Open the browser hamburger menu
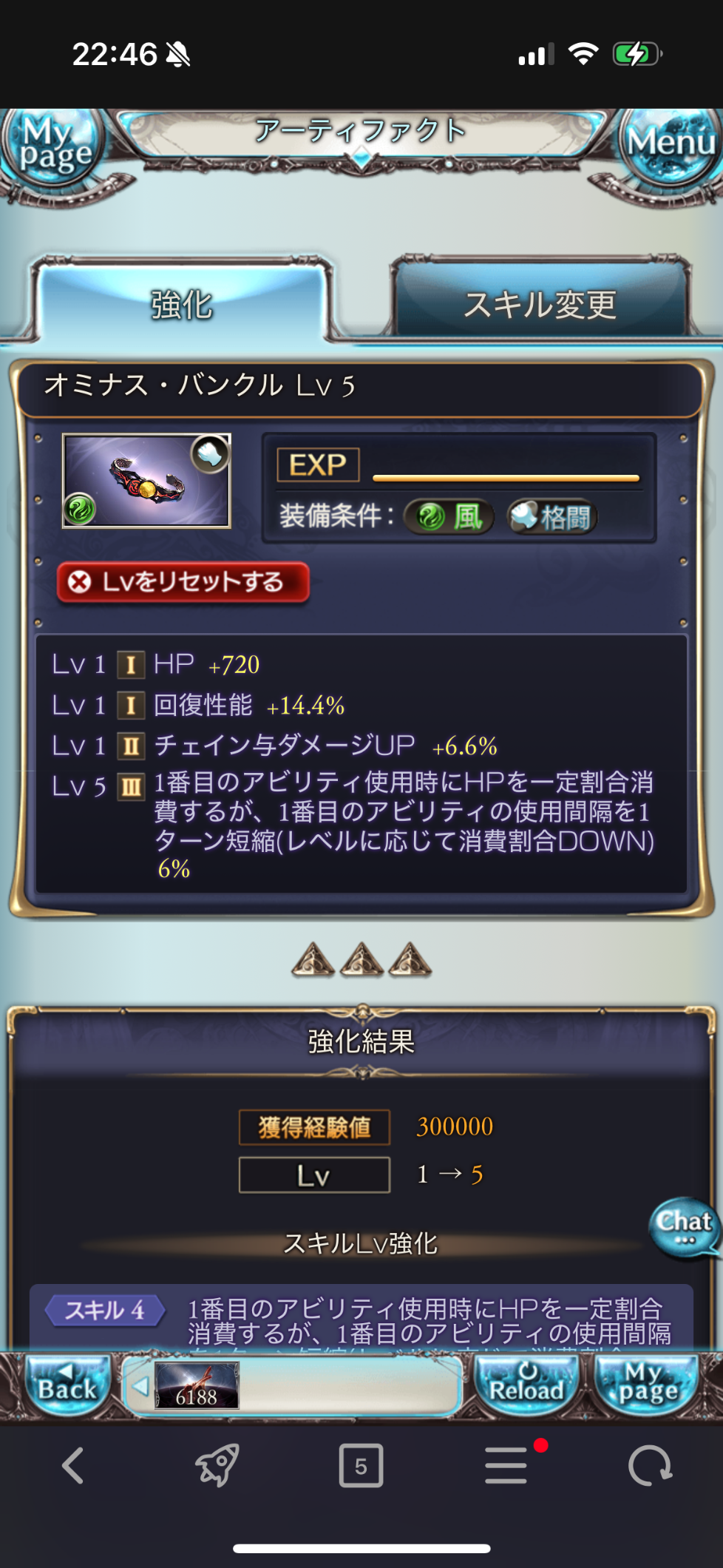723x1568 pixels. point(506,1465)
